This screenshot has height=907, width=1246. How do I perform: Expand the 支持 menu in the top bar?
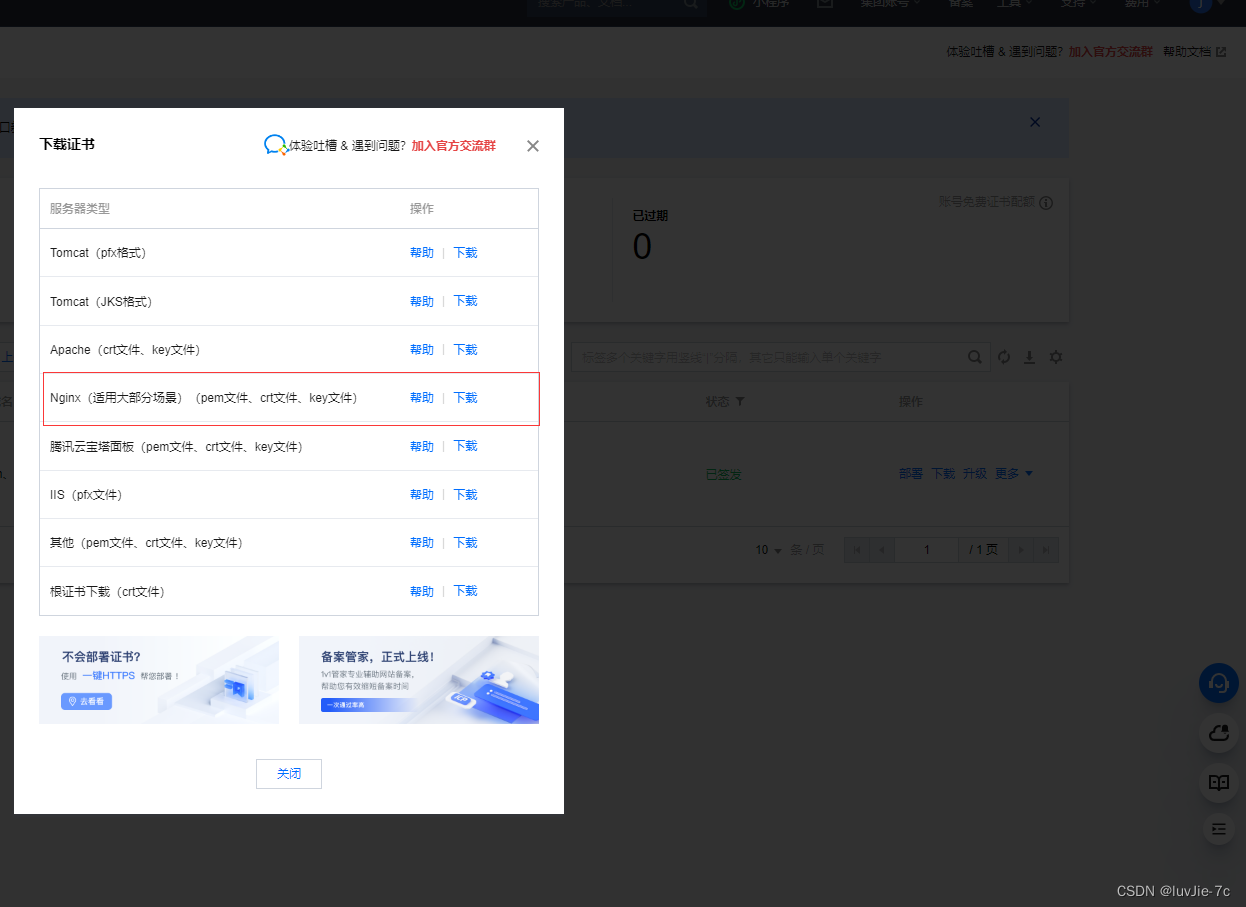click(x=1079, y=4)
